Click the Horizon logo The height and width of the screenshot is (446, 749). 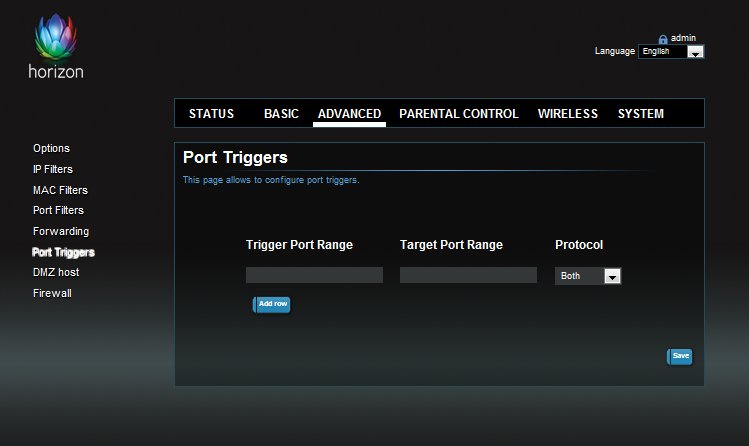point(56,46)
